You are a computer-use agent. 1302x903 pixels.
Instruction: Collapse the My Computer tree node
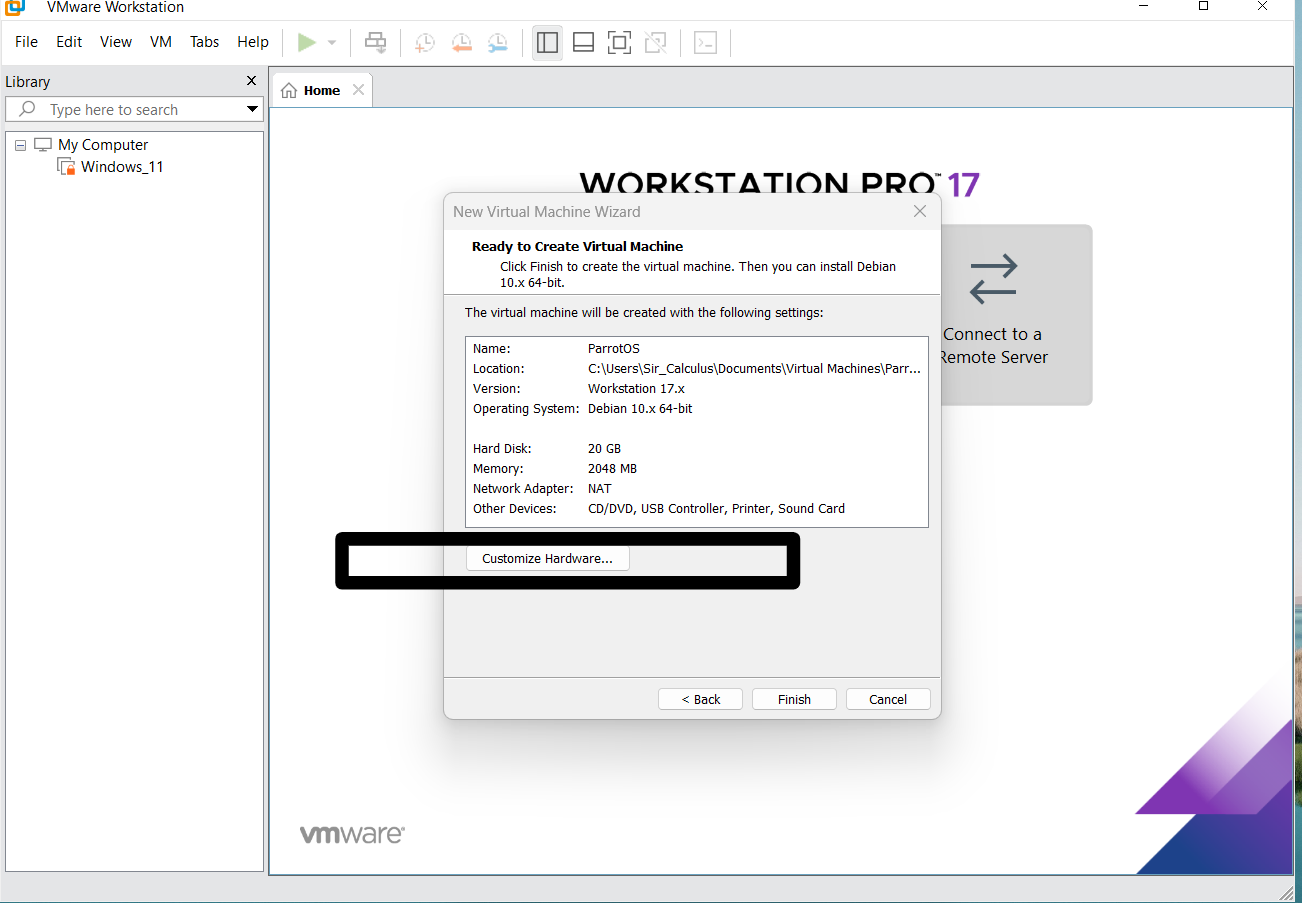pos(20,145)
